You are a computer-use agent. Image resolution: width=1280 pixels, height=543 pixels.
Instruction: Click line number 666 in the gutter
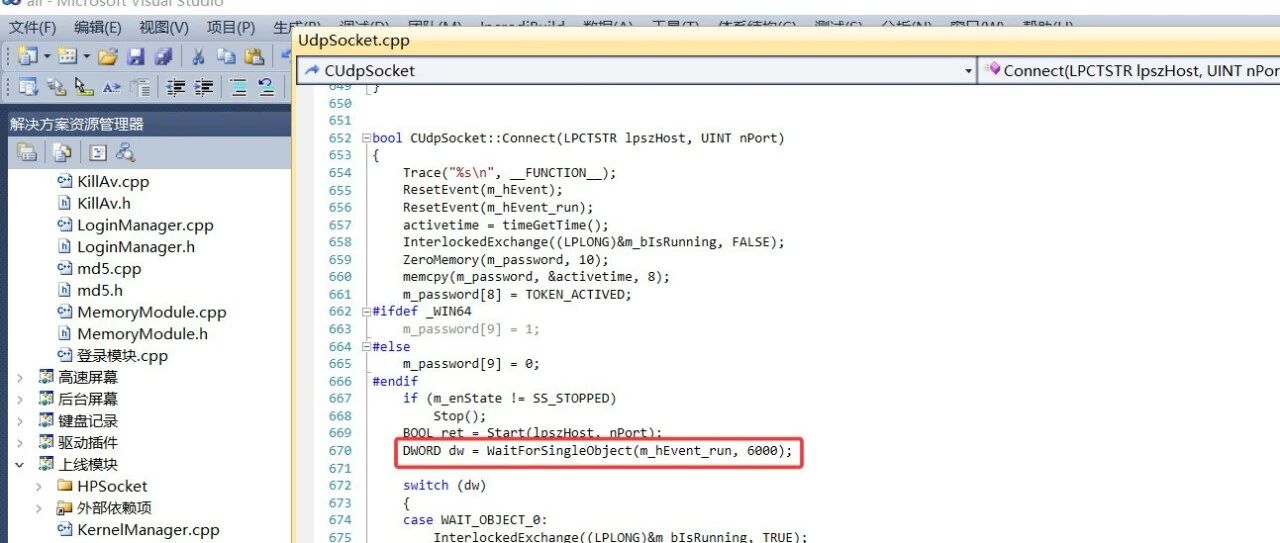point(340,381)
